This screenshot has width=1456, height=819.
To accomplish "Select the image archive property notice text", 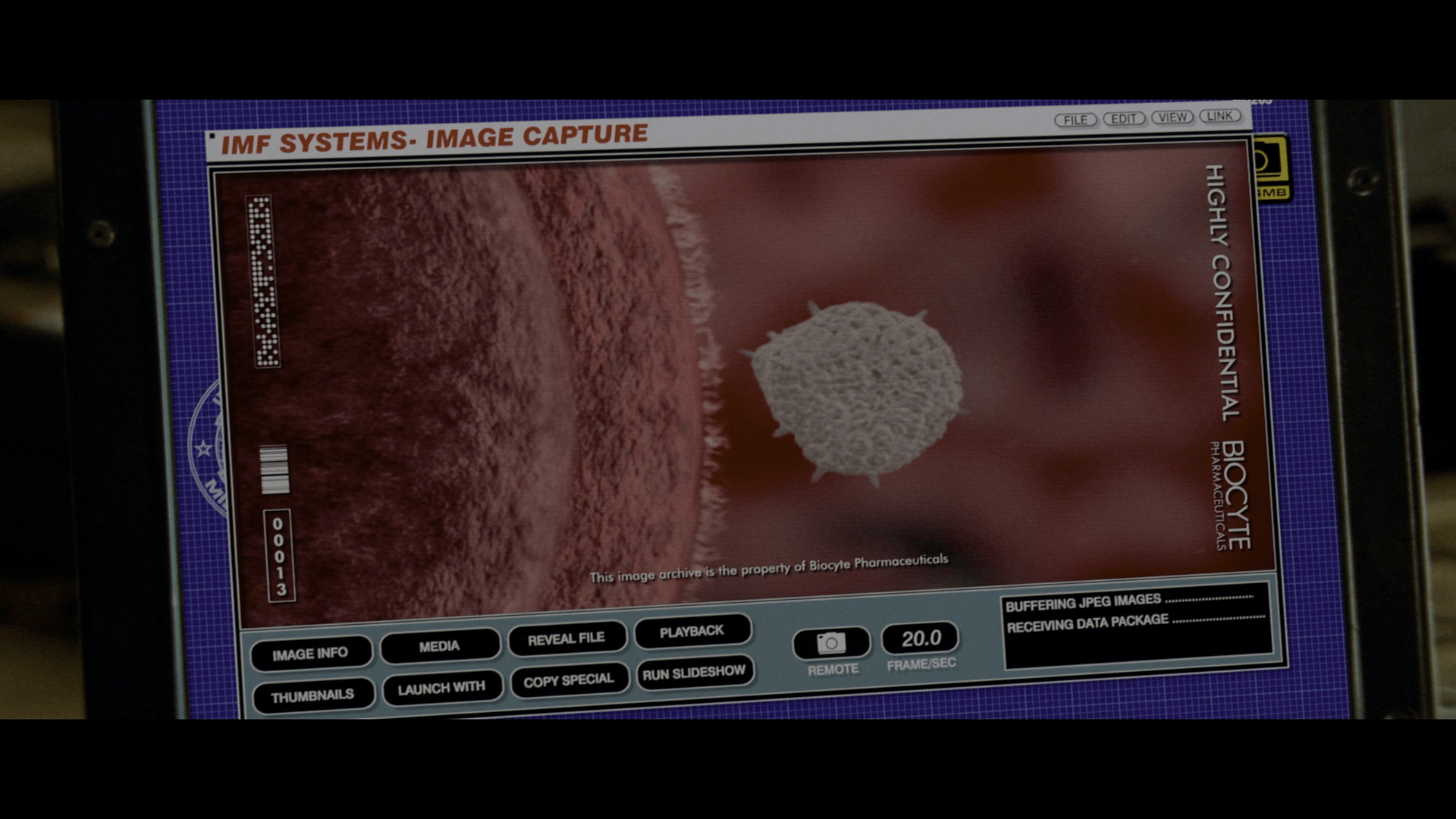I will [769, 568].
